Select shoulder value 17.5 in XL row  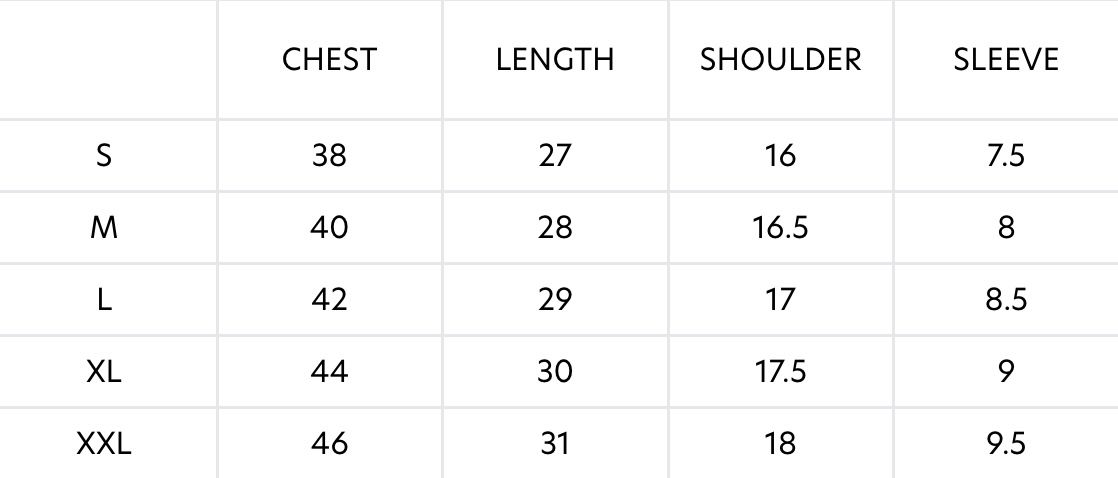780,372
